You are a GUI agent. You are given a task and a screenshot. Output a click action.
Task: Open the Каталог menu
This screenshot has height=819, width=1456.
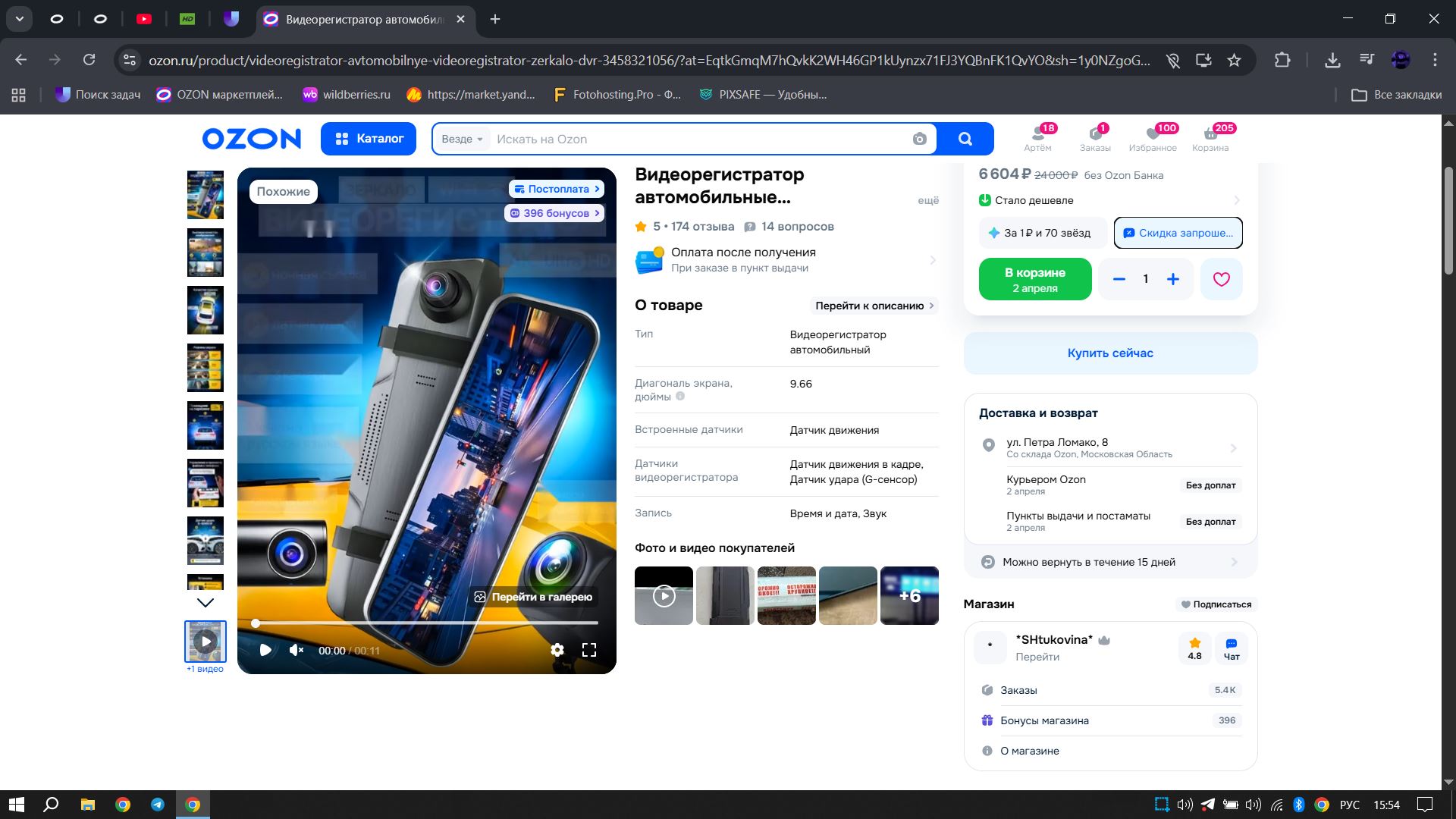pos(369,139)
